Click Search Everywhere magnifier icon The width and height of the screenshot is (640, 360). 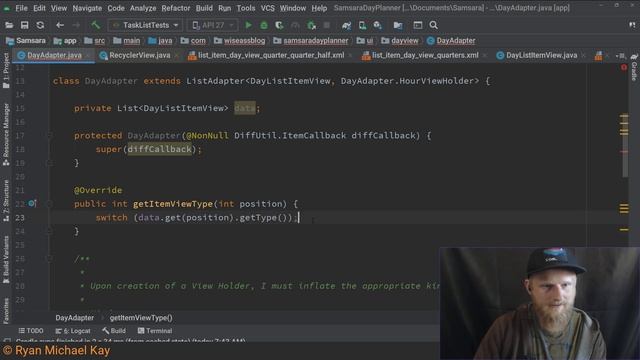pos(433,25)
